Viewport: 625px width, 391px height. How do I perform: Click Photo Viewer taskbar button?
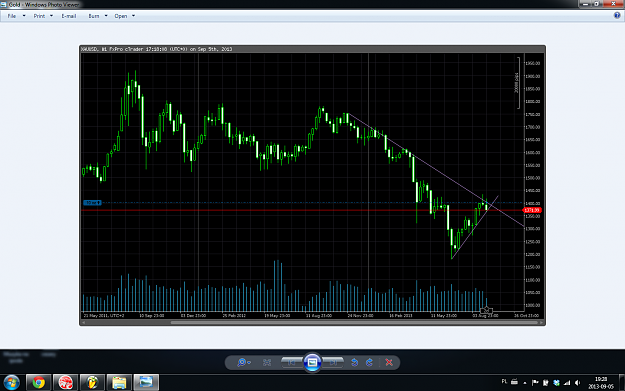point(146,383)
